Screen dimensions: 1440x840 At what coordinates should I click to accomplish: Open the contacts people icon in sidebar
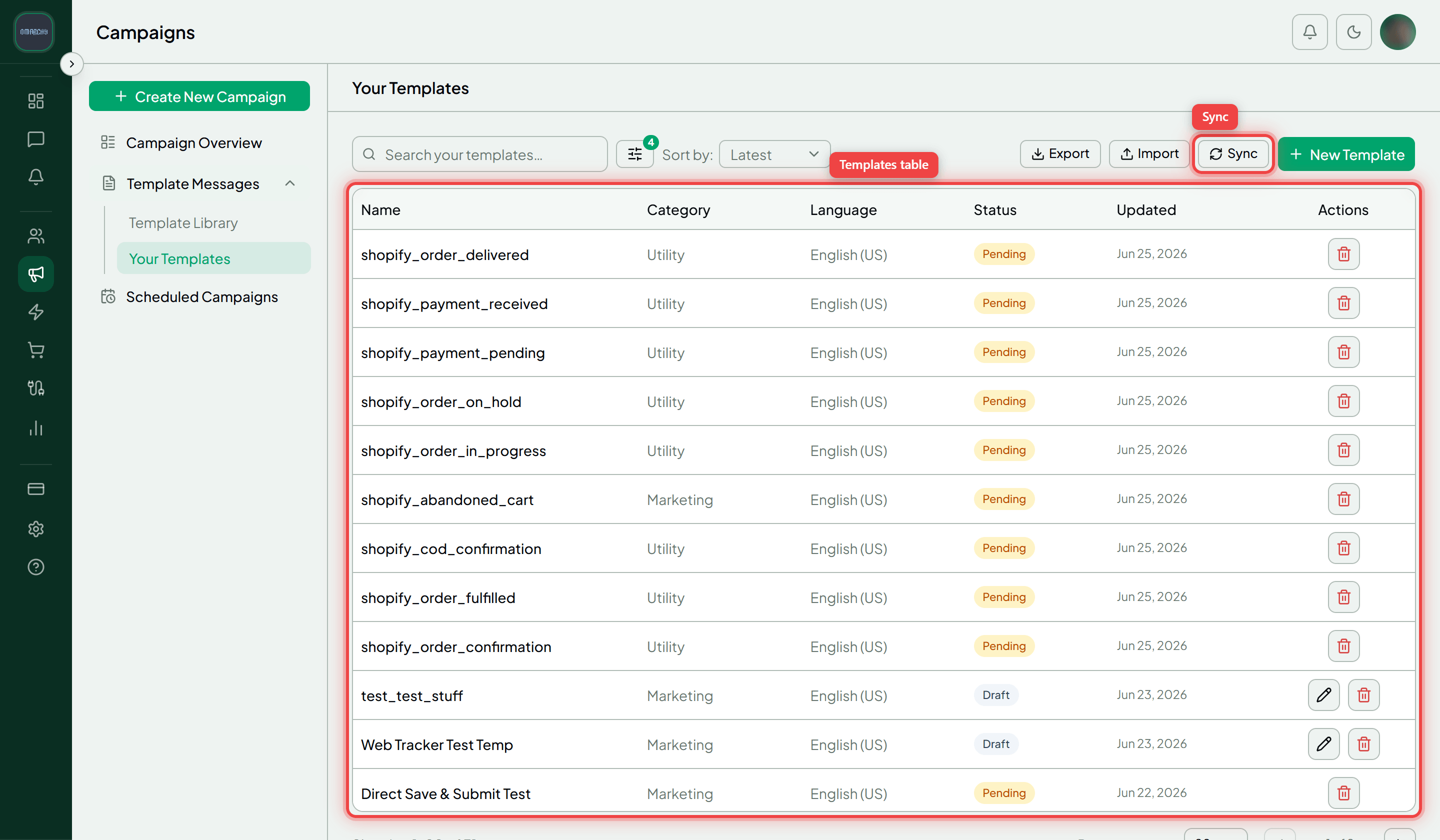tap(36, 235)
